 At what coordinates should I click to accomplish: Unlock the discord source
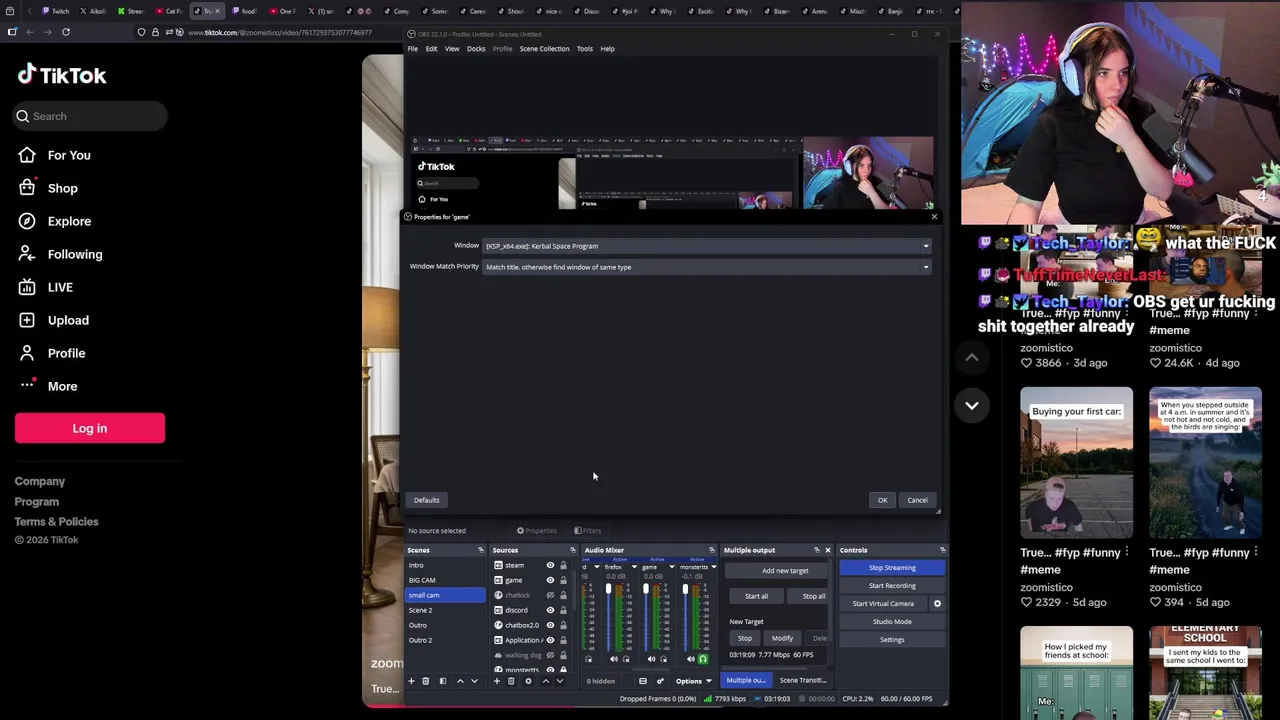pyautogui.click(x=563, y=610)
